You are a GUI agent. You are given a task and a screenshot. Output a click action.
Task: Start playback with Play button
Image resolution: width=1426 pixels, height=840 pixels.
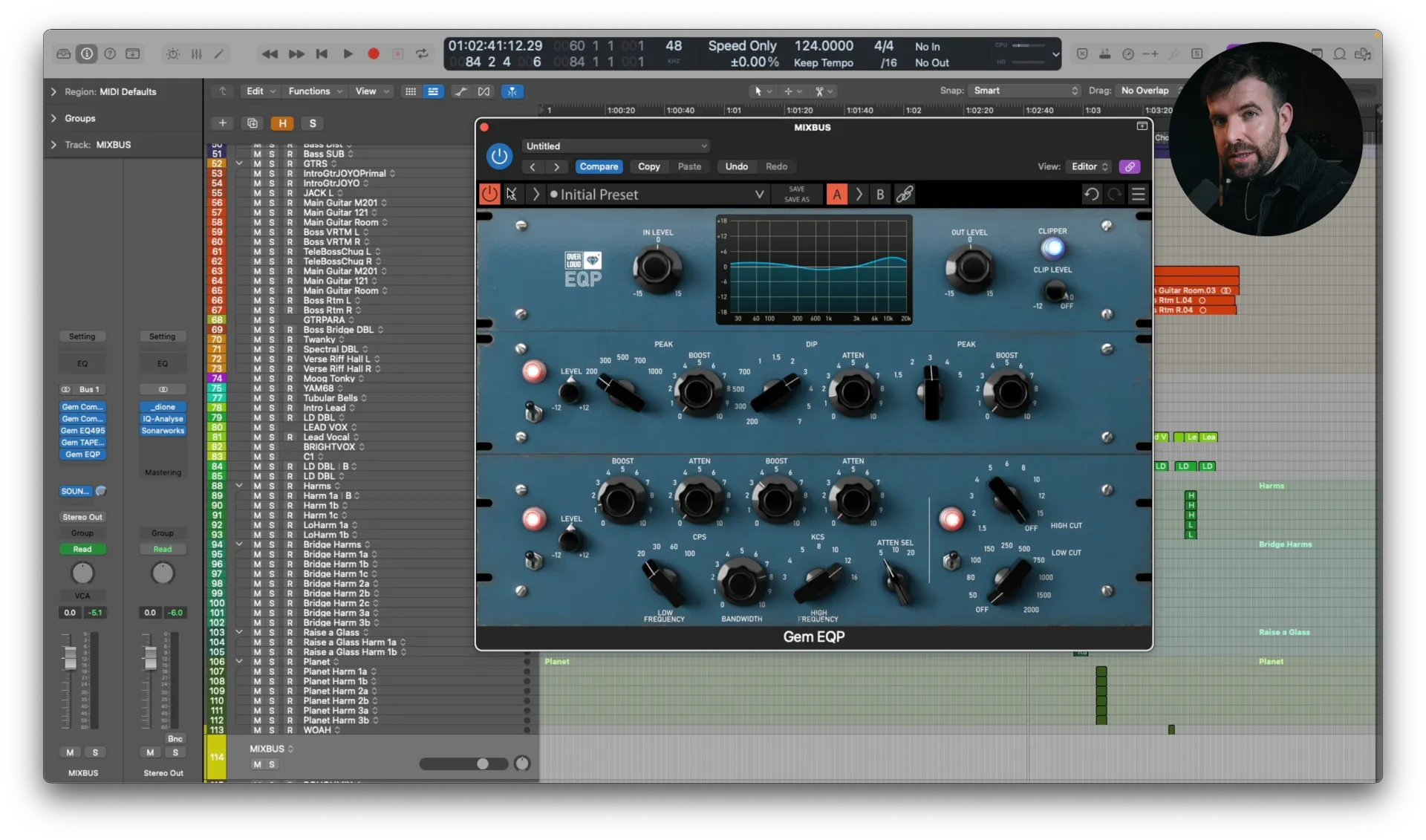click(348, 53)
